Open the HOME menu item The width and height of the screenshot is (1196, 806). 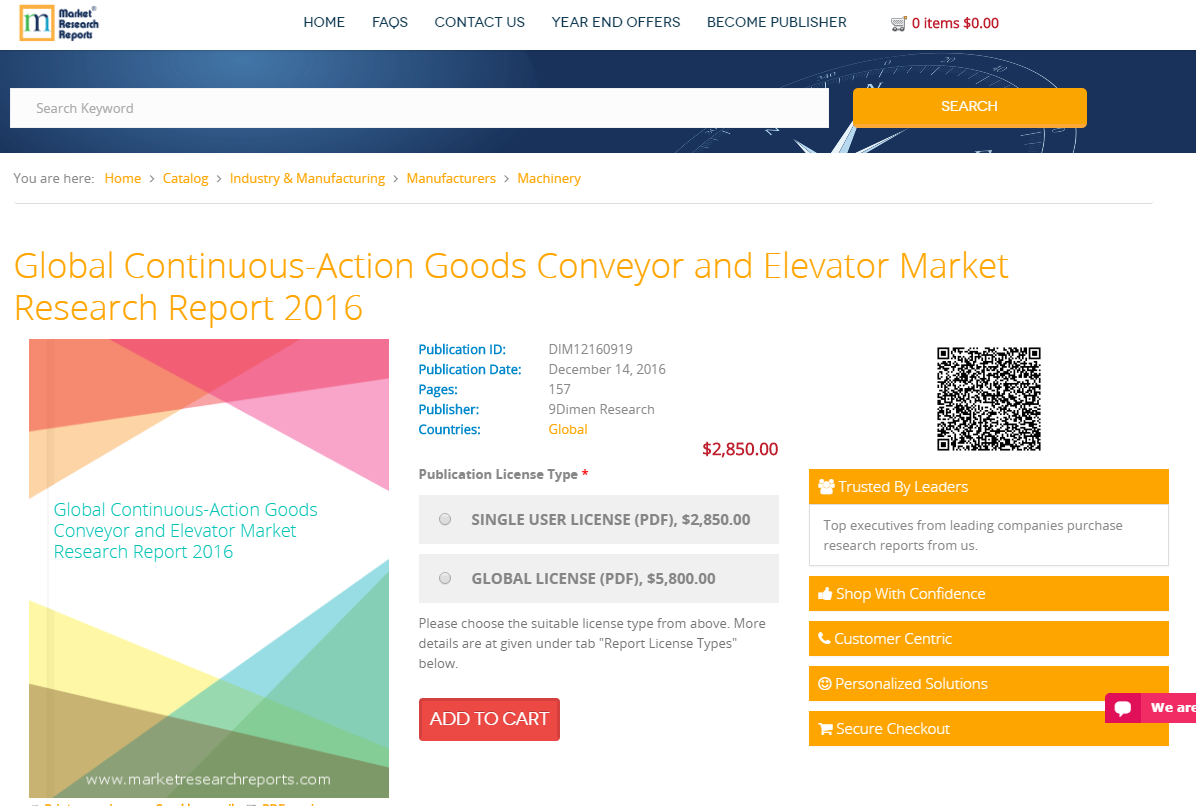tap(324, 22)
